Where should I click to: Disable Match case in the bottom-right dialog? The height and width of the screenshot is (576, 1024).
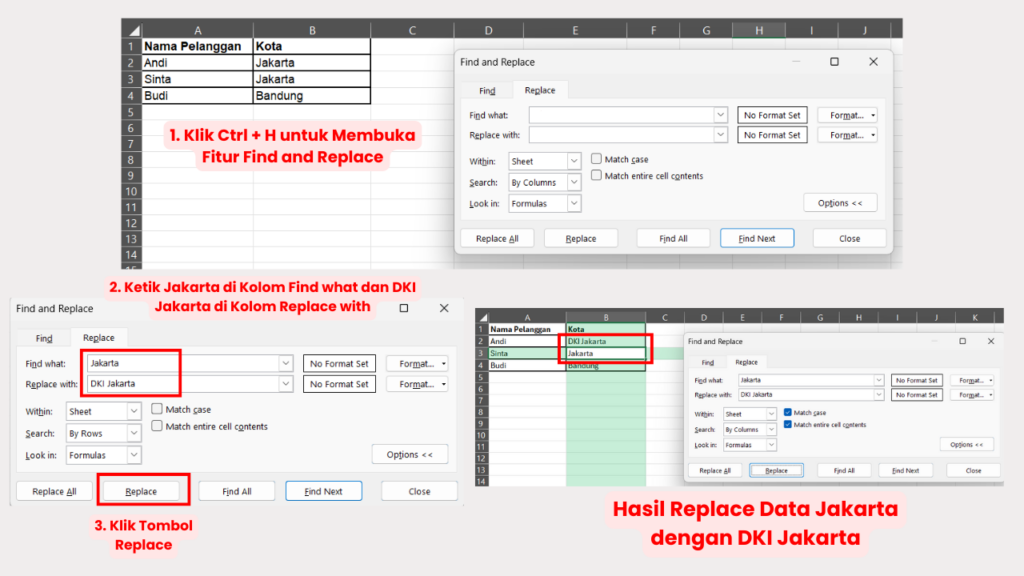click(789, 411)
